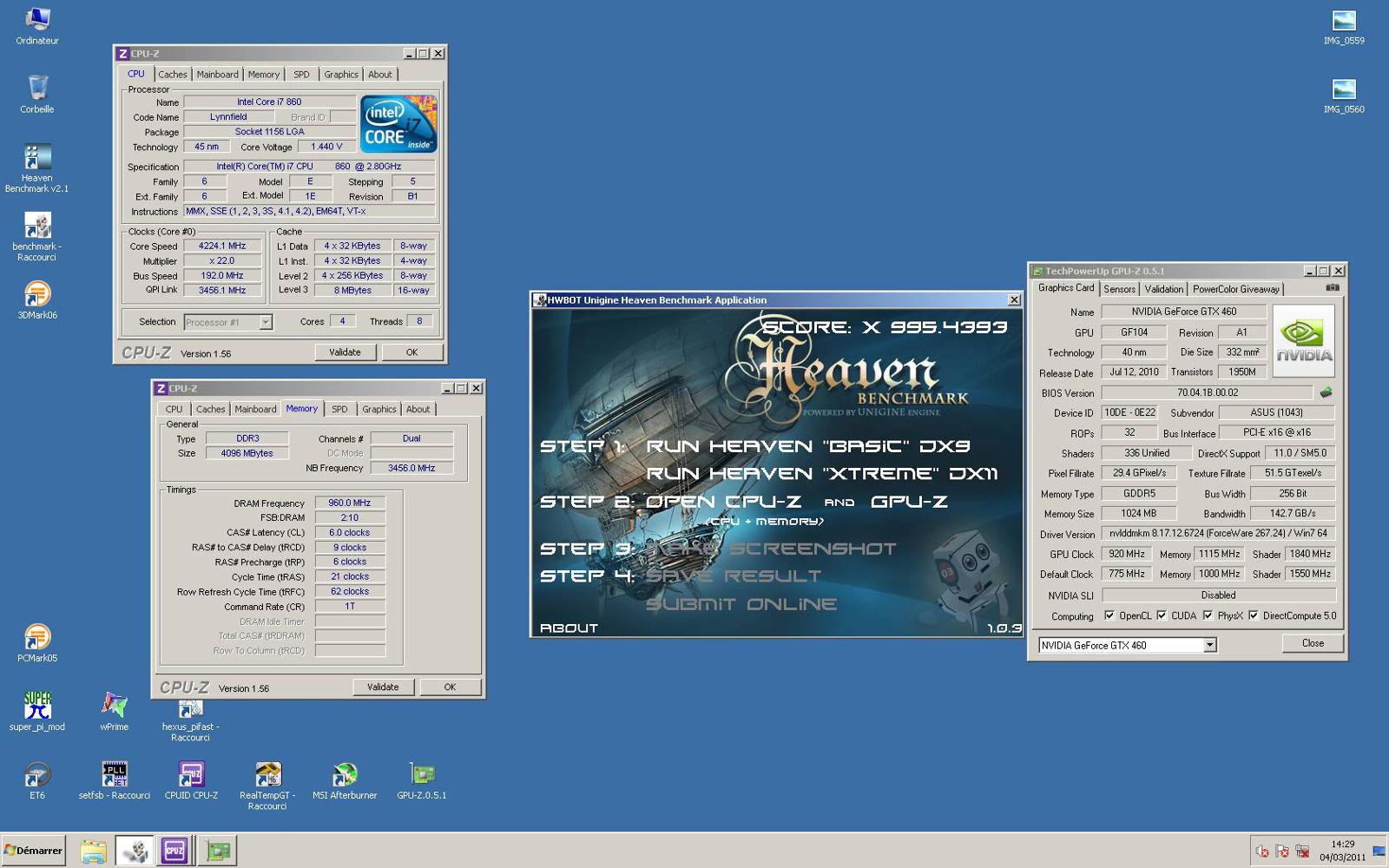Click the GPU-Z screenshot camera icon
This screenshot has width=1389, height=868.
tap(1333, 287)
